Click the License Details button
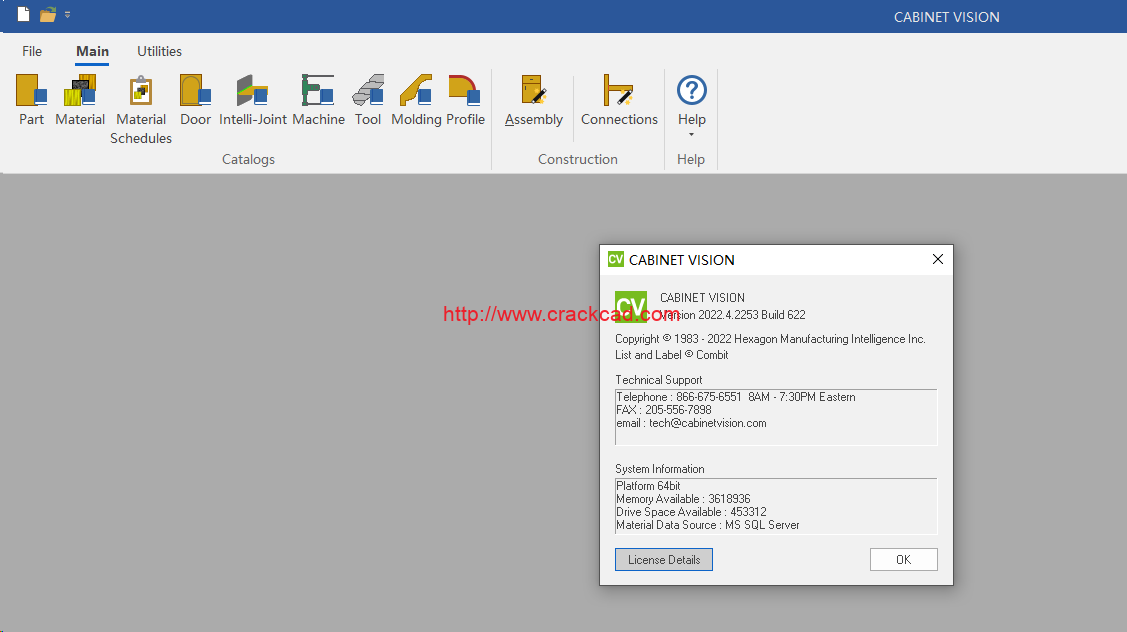Viewport: 1127px width, 632px height. click(663, 559)
